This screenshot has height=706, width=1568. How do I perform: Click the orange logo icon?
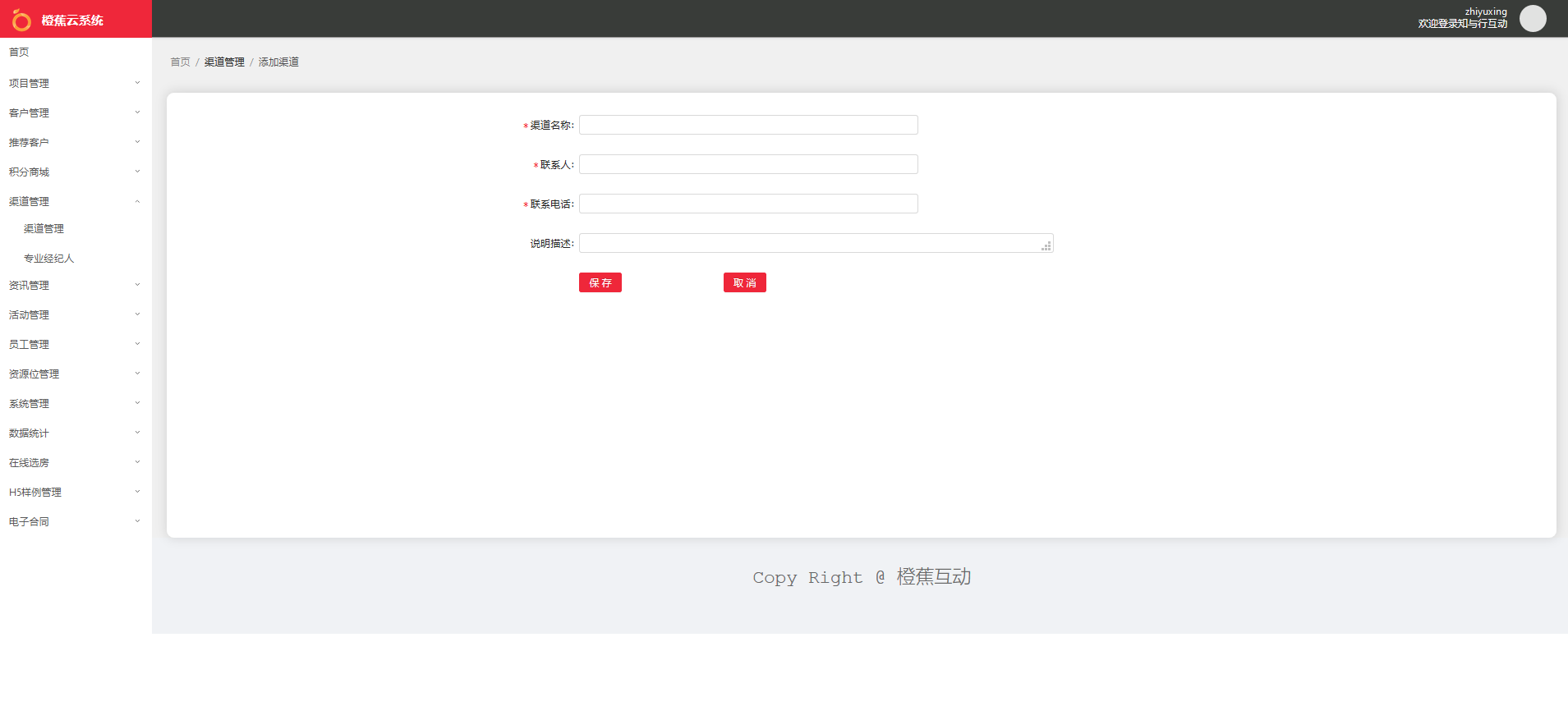click(21, 20)
